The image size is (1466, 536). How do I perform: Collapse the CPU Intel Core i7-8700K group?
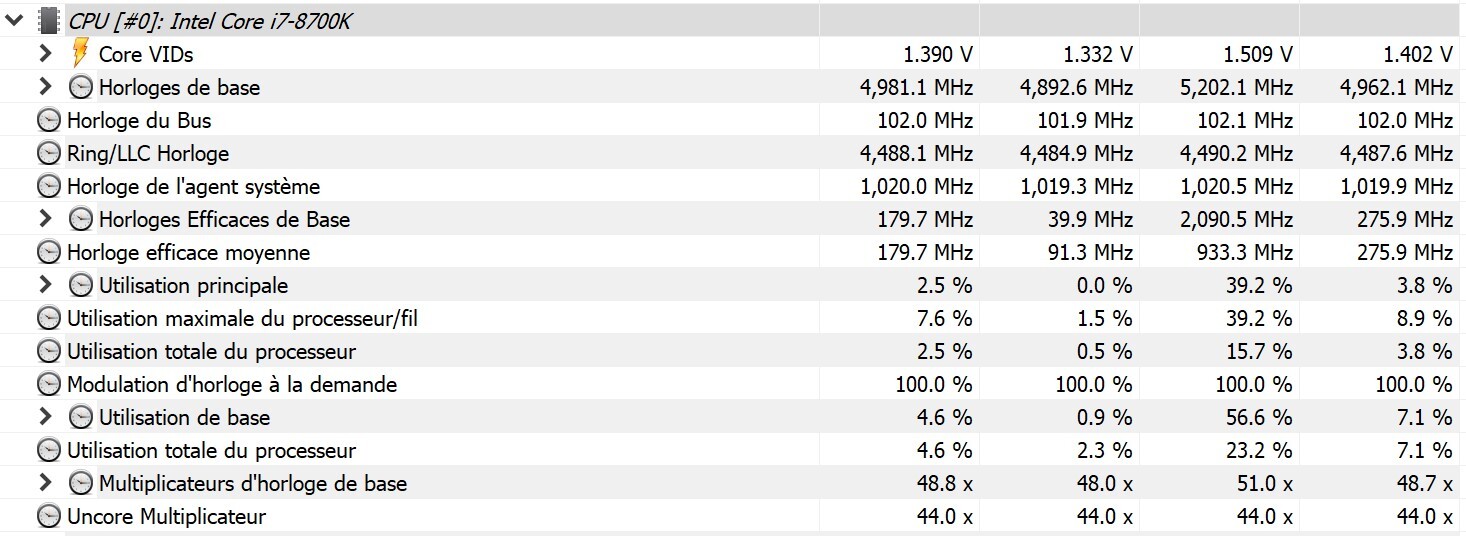(x=14, y=20)
